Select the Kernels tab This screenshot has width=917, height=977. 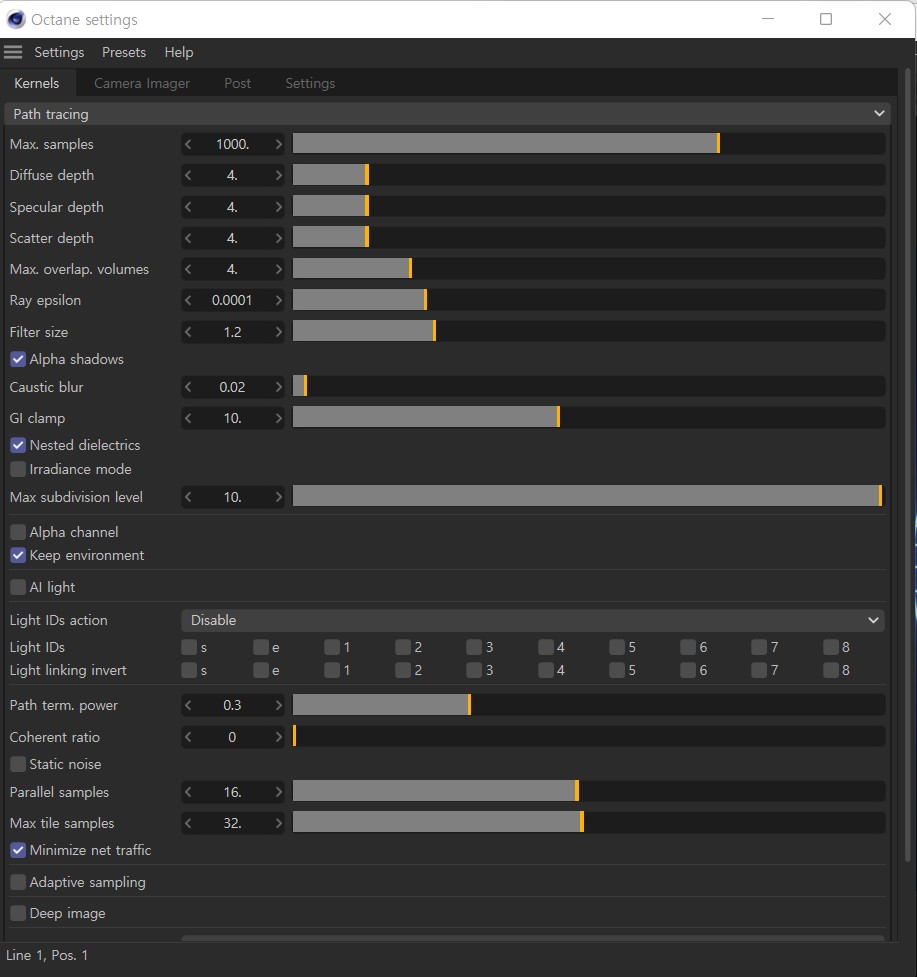click(x=37, y=83)
